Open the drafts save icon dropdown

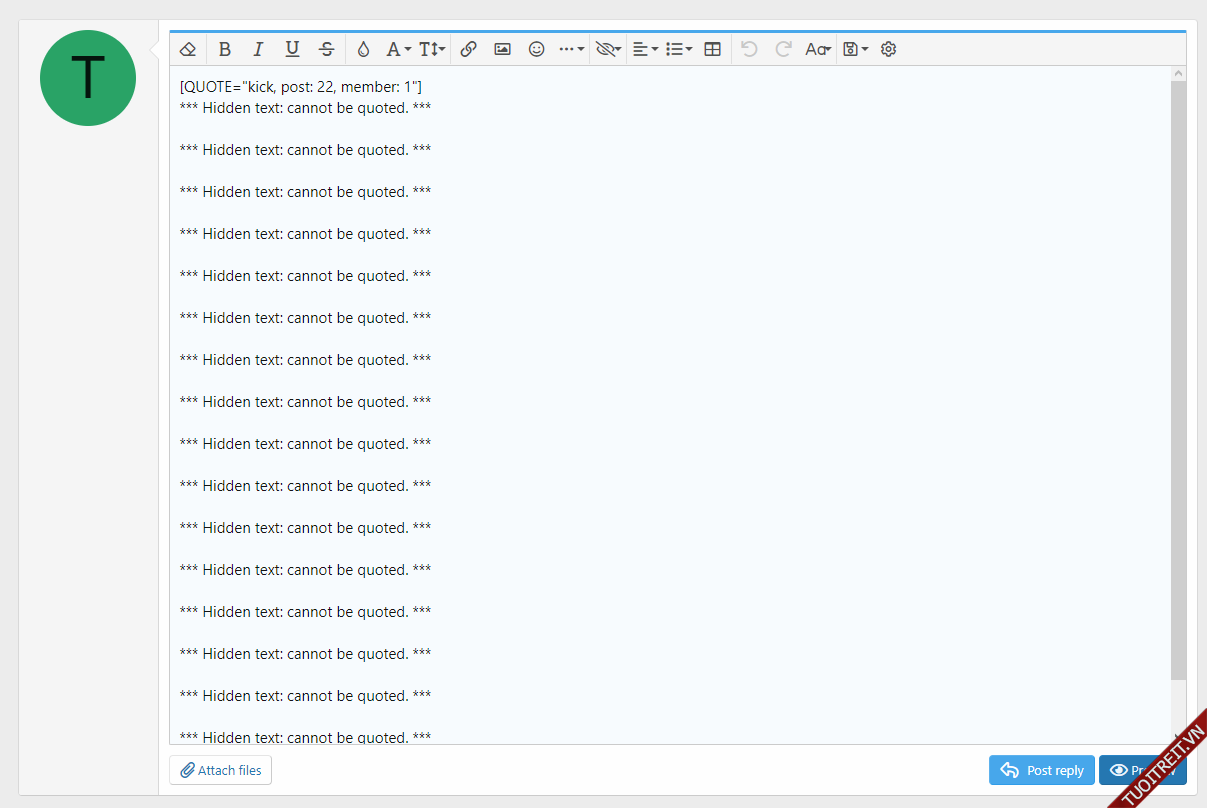click(855, 49)
